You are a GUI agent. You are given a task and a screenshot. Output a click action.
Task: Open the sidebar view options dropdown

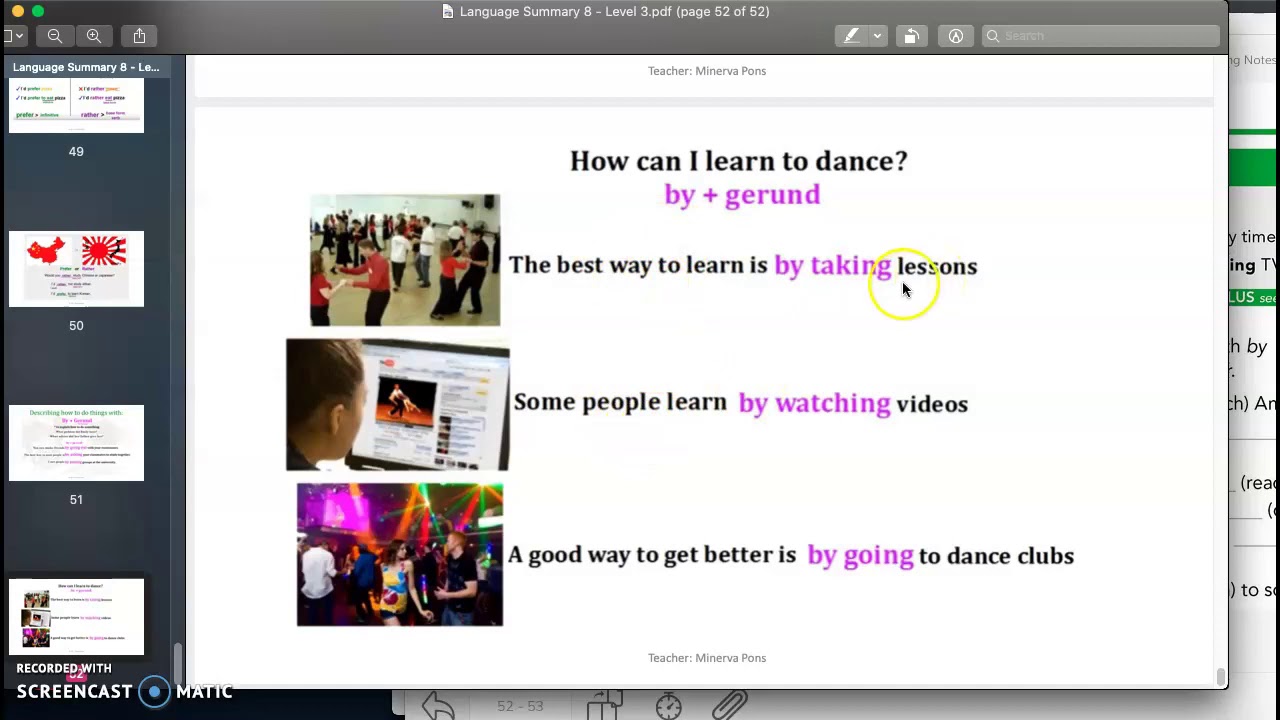13,36
